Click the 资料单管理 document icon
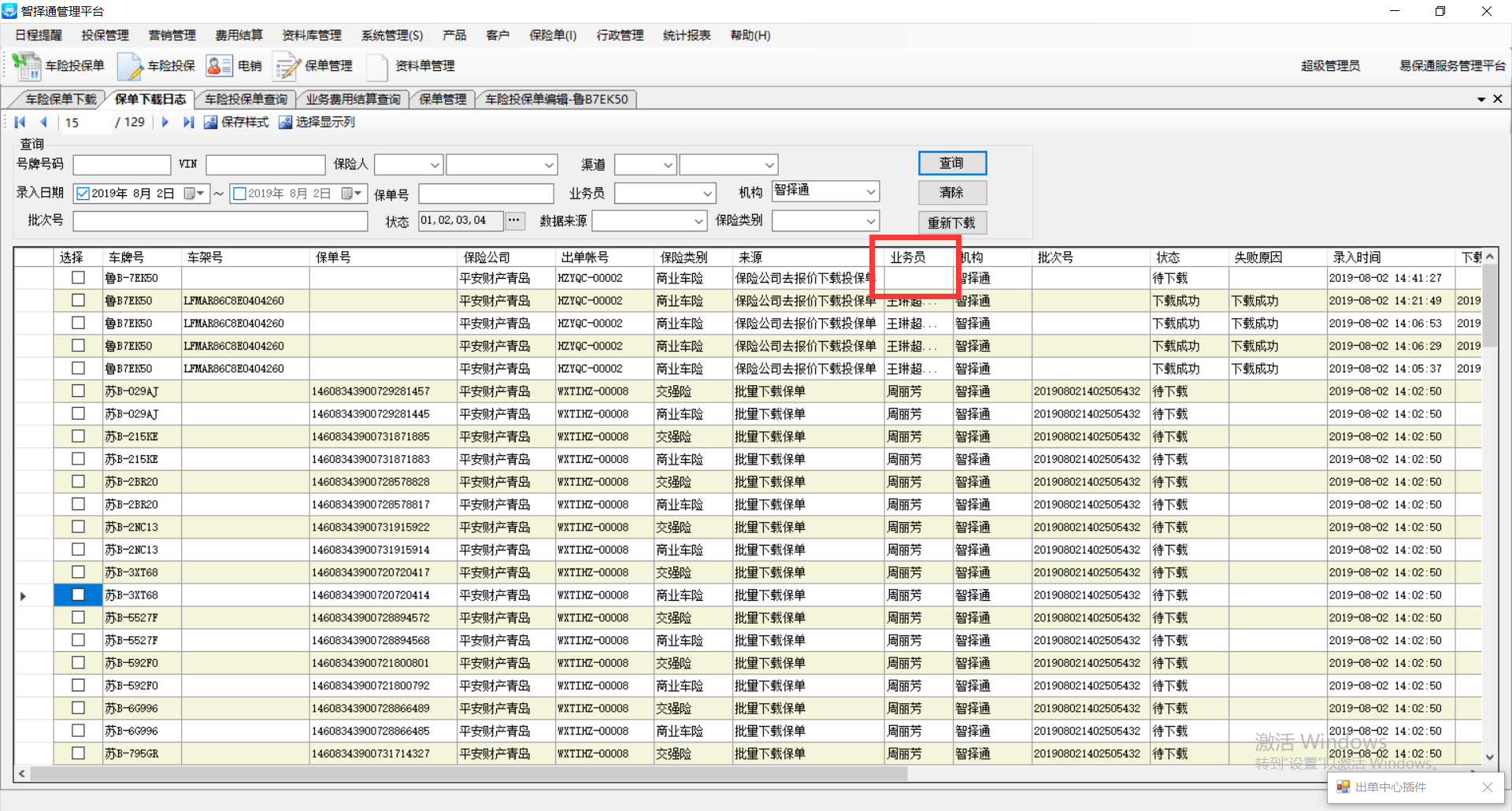The height and width of the screenshot is (811, 1512). click(377, 66)
